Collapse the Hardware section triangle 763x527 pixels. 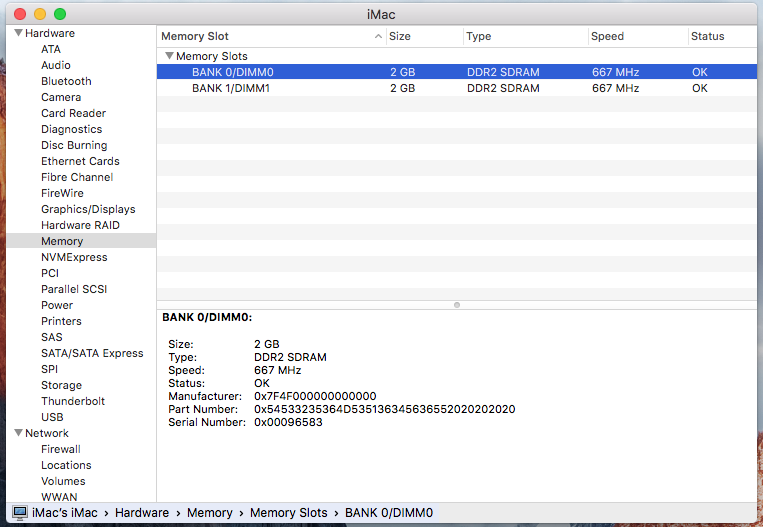[x=18, y=33]
